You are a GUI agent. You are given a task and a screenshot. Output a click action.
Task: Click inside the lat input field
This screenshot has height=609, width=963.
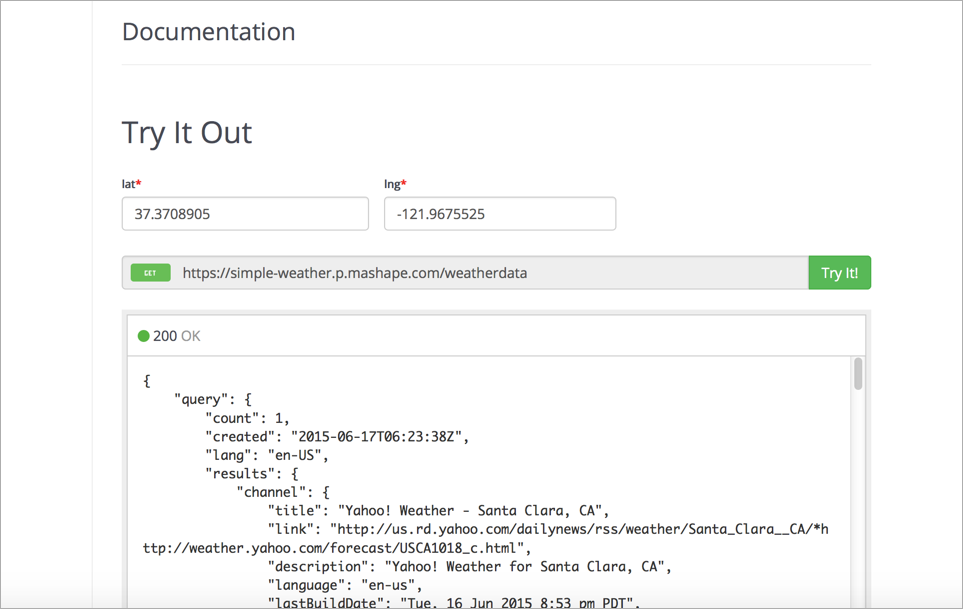244,213
